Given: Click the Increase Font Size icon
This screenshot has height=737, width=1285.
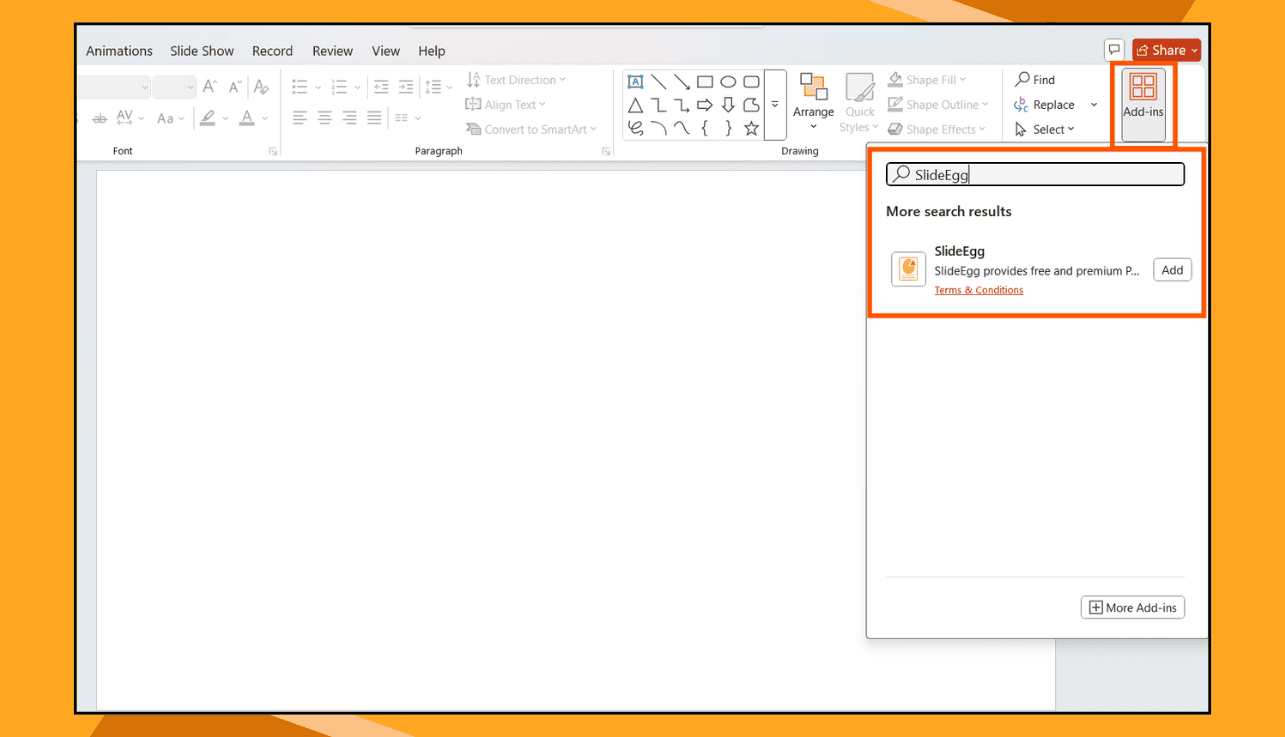Looking at the screenshot, I should tap(210, 87).
